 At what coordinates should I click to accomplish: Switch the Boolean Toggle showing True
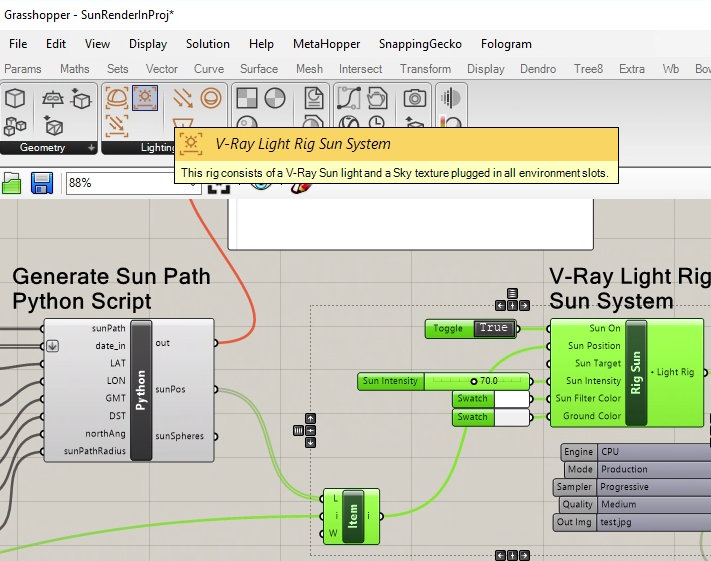pos(494,328)
